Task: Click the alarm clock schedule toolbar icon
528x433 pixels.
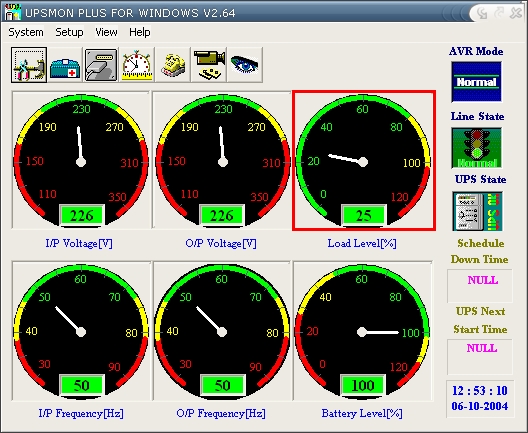Action: click(137, 65)
